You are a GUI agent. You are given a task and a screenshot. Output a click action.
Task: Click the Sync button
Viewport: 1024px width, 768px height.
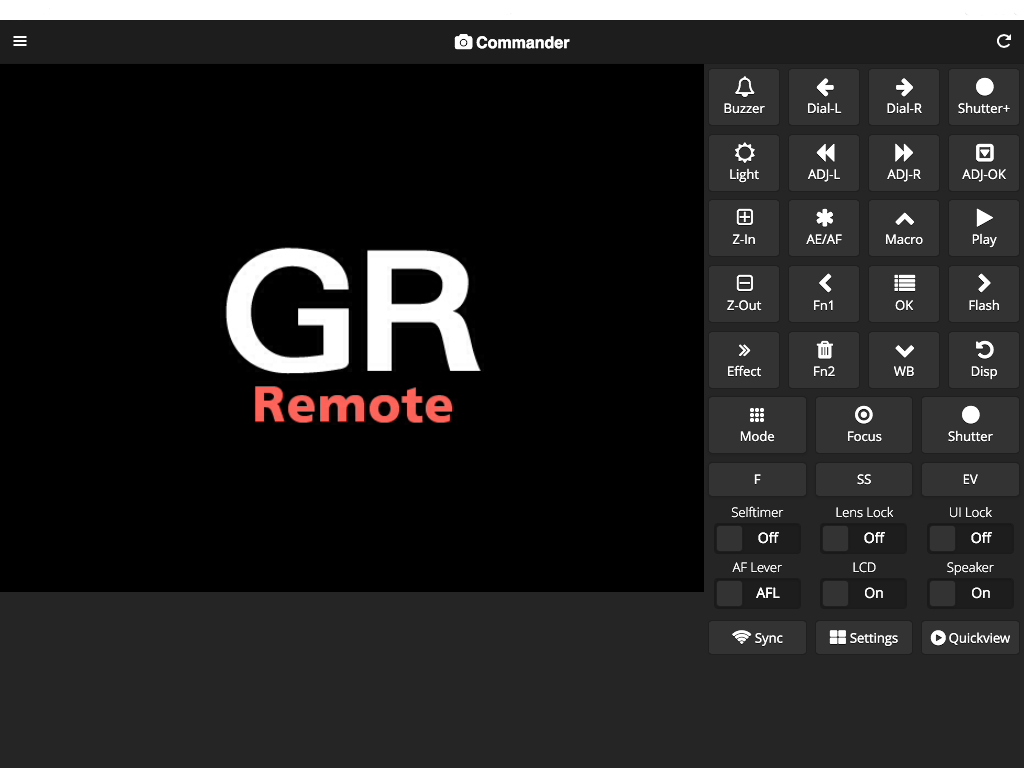(x=757, y=638)
